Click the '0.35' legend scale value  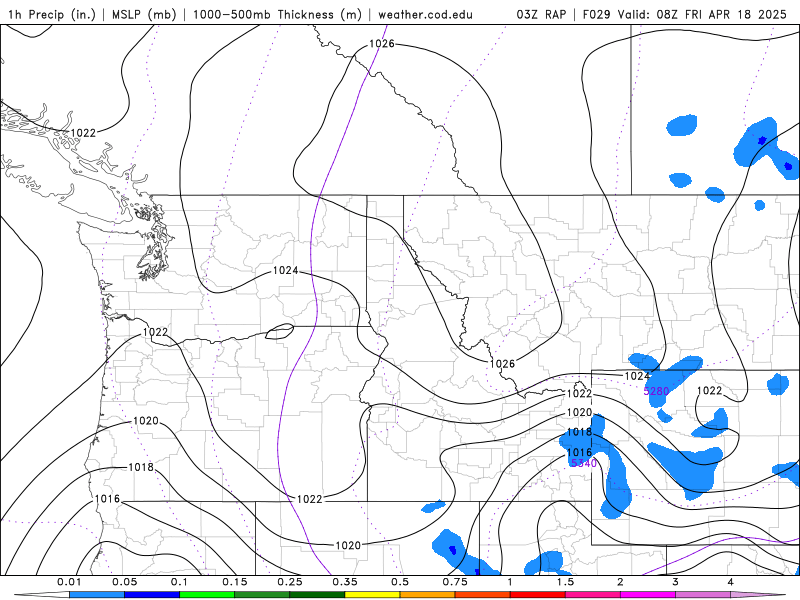coord(345,582)
